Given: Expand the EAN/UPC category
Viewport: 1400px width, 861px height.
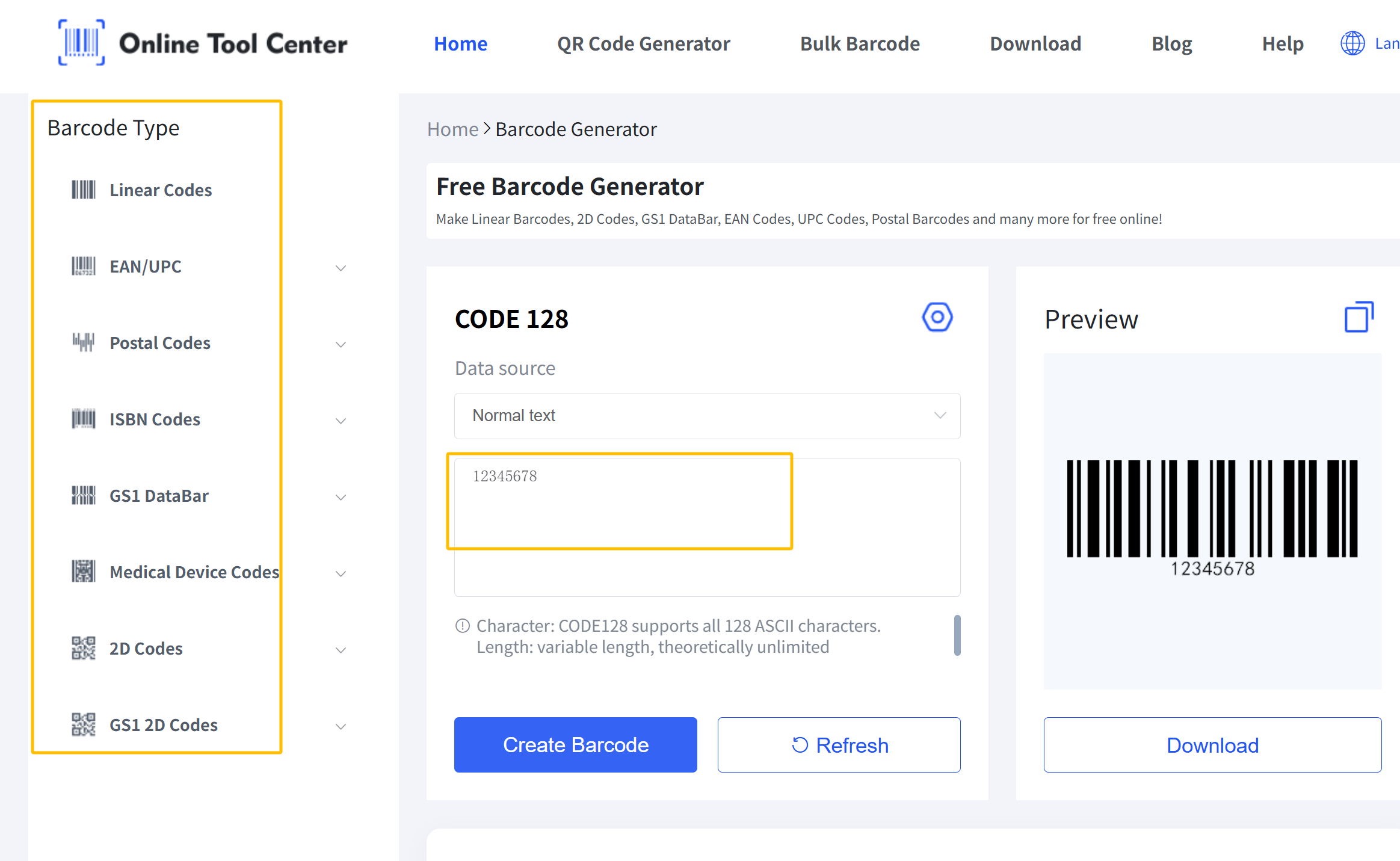Looking at the screenshot, I should click(x=341, y=268).
